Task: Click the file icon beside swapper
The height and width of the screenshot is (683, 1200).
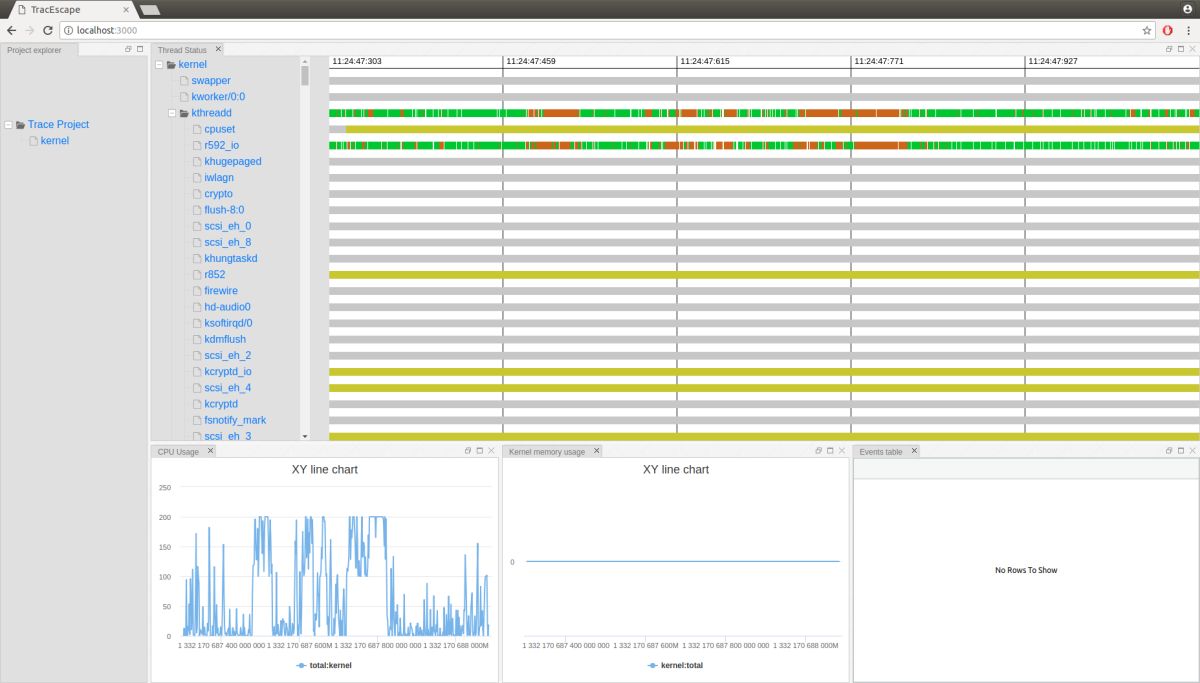Action: click(184, 81)
